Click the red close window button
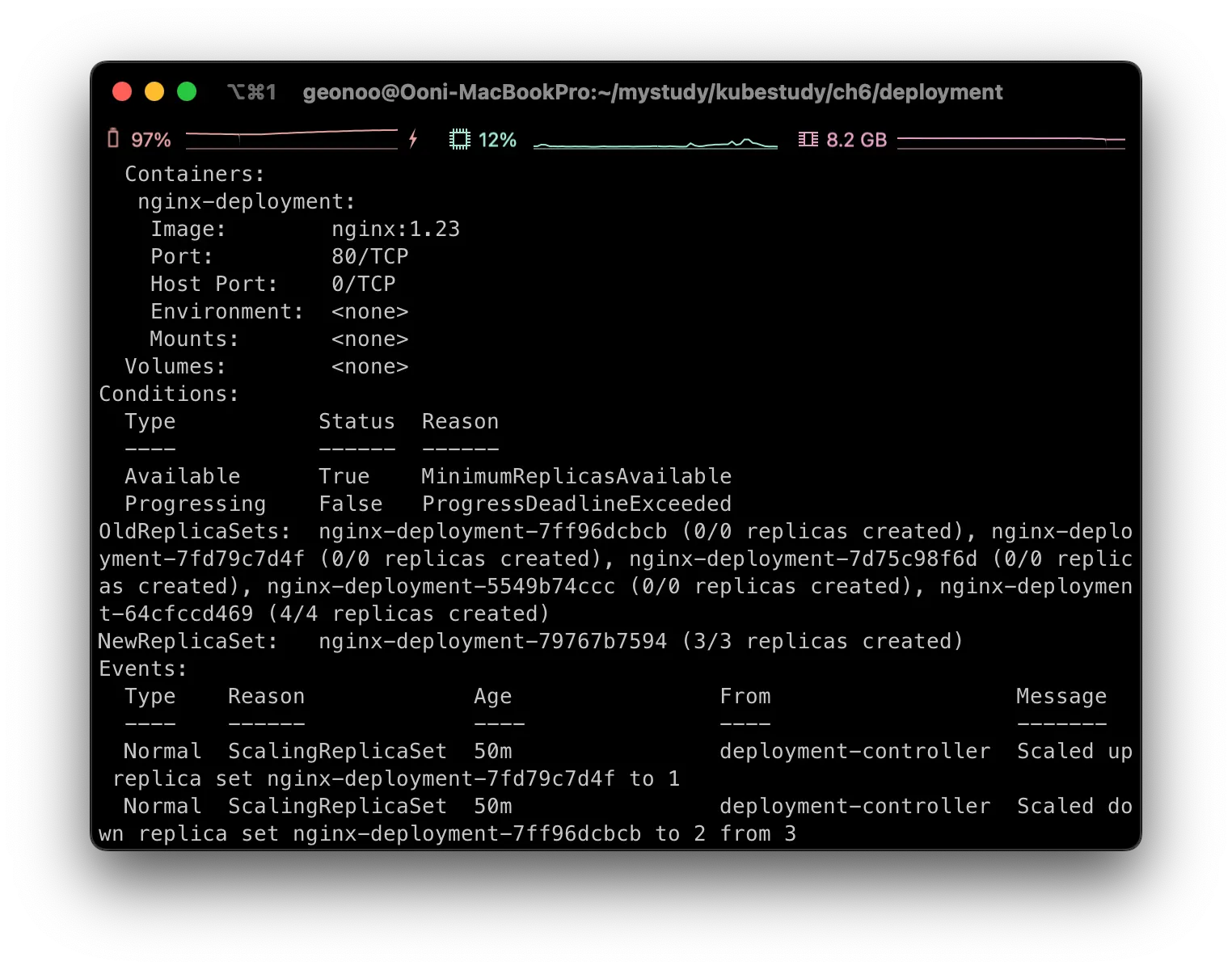This screenshot has height=970, width=1232. coord(122,91)
